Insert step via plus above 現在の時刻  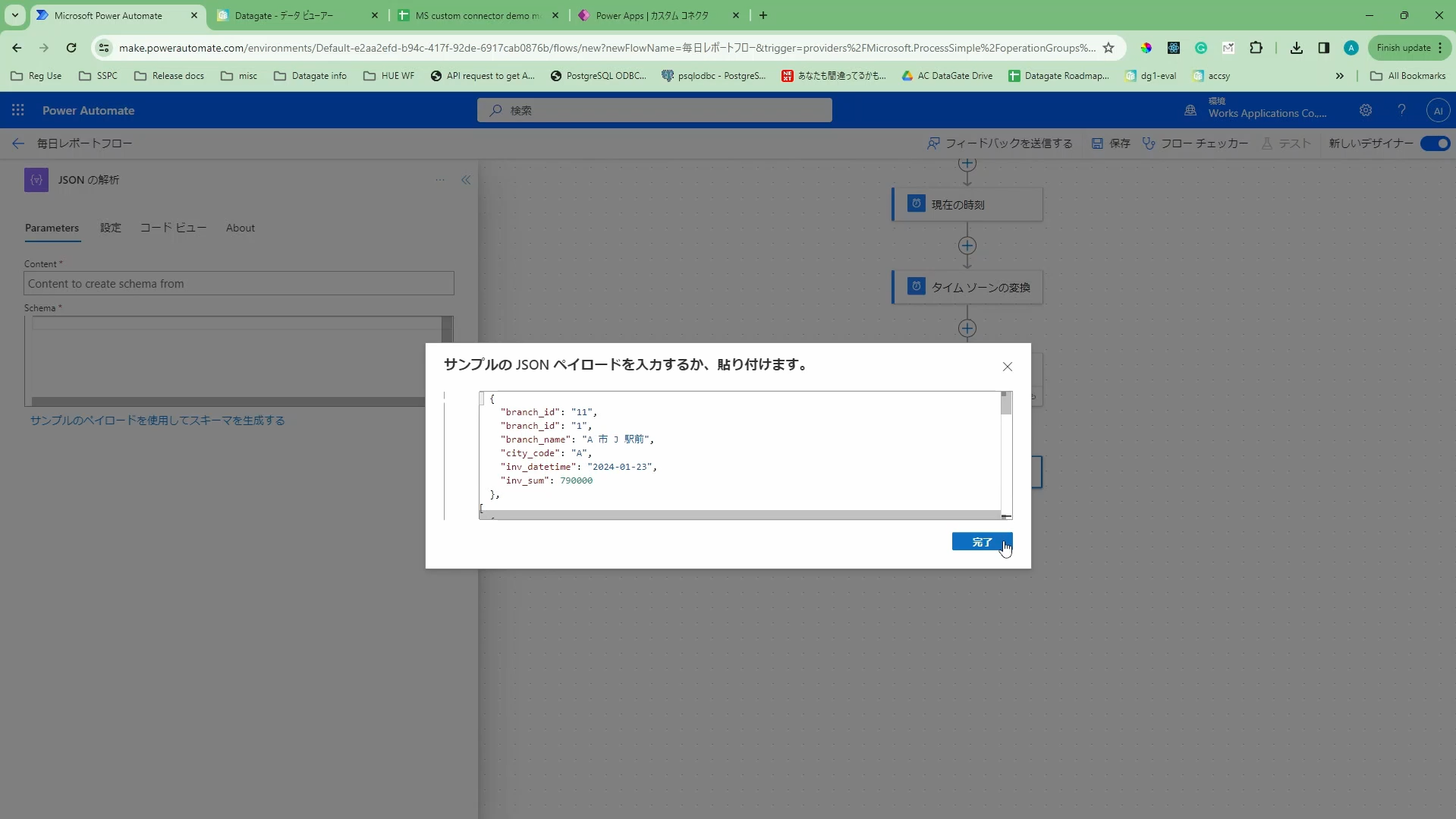[967, 164]
